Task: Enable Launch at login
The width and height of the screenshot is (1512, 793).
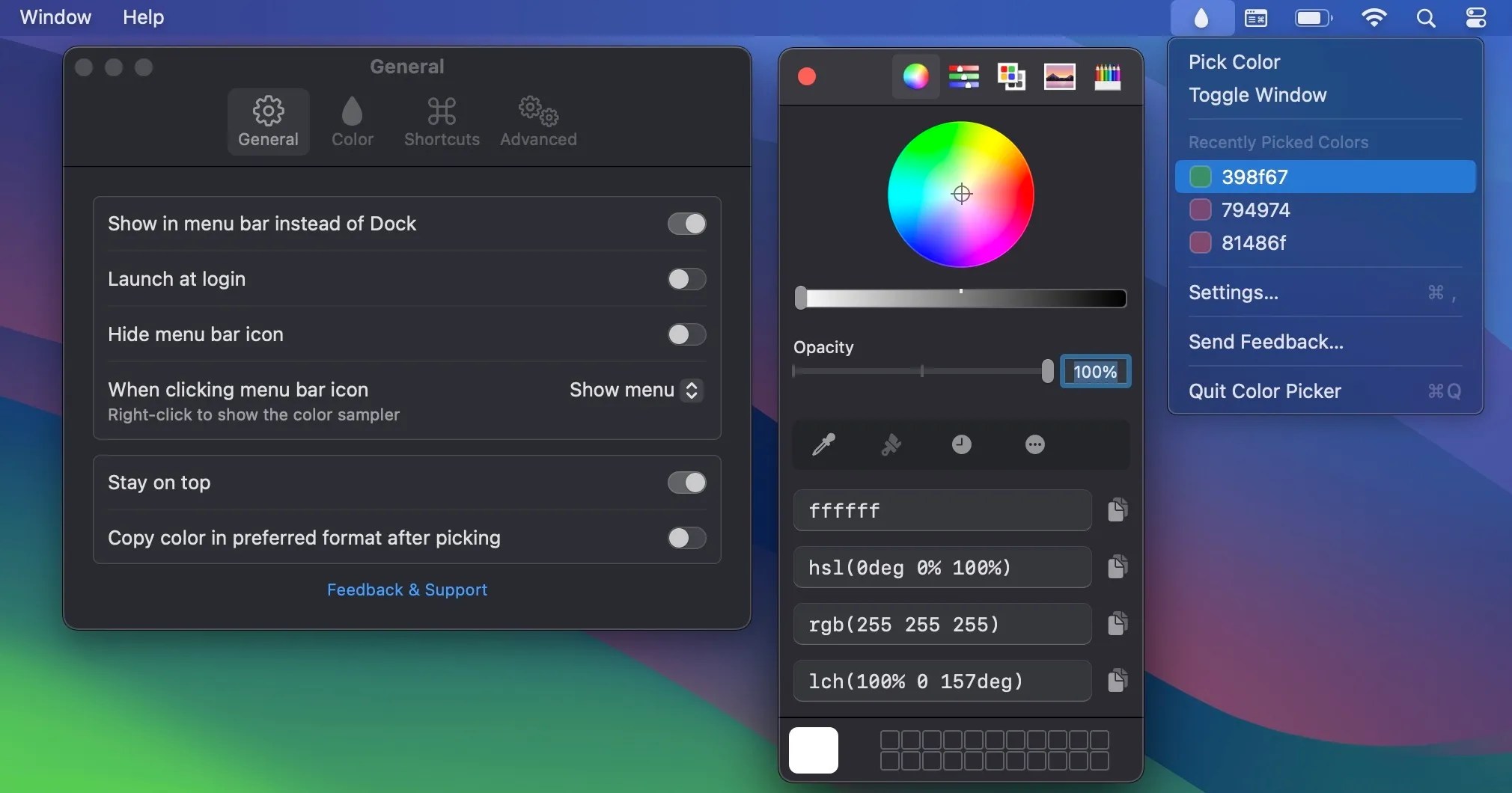Action: pos(686,279)
